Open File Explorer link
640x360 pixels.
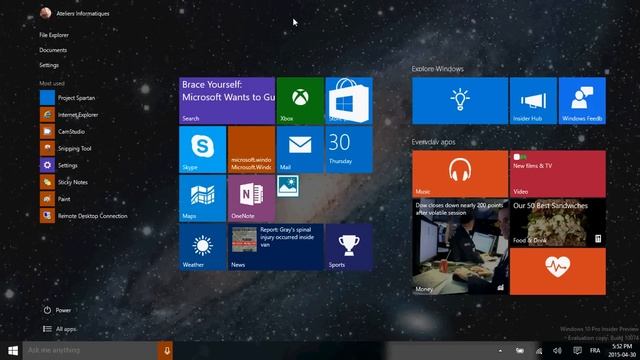point(54,35)
